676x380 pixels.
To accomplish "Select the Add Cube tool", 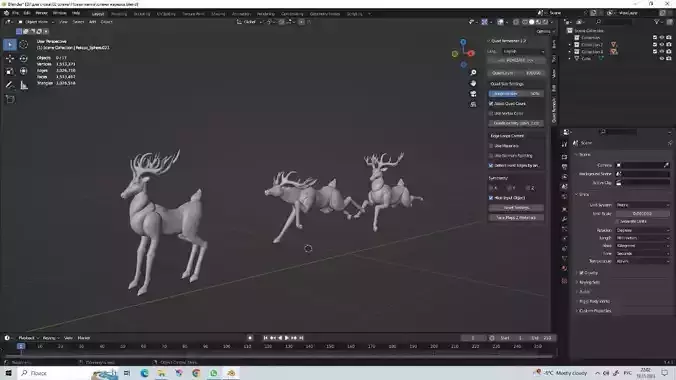I will pyautogui.click(x=10, y=99).
